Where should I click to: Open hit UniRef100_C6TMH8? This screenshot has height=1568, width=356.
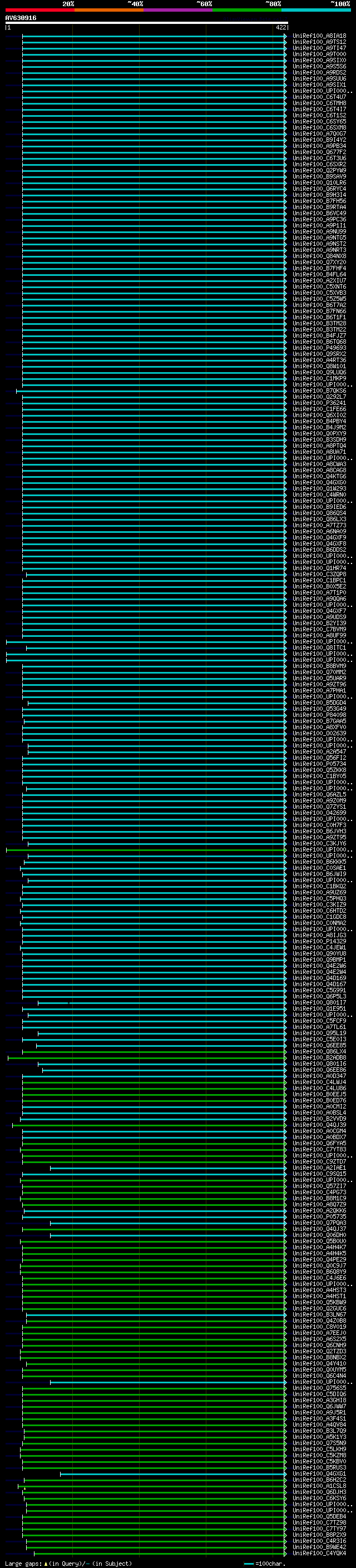pyautogui.click(x=319, y=103)
